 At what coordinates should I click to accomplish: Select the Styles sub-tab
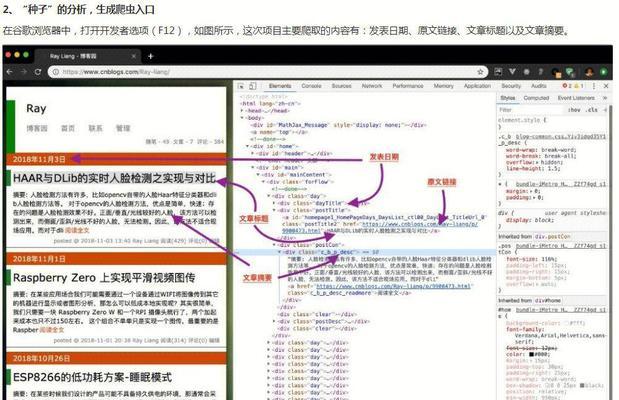pyautogui.click(x=508, y=98)
